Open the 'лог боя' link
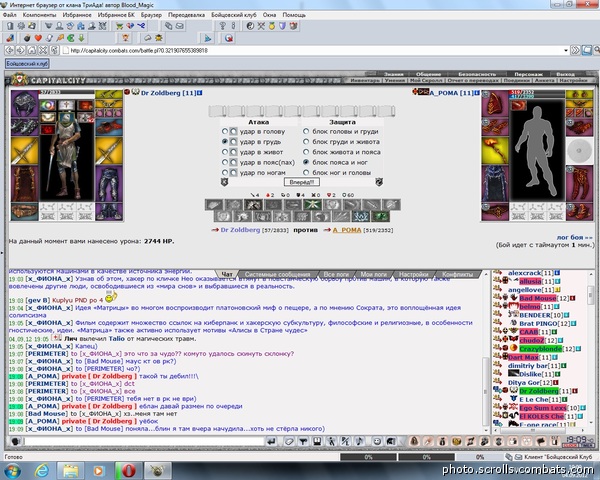The height and width of the screenshot is (480, 600). [x=574, y=237]
